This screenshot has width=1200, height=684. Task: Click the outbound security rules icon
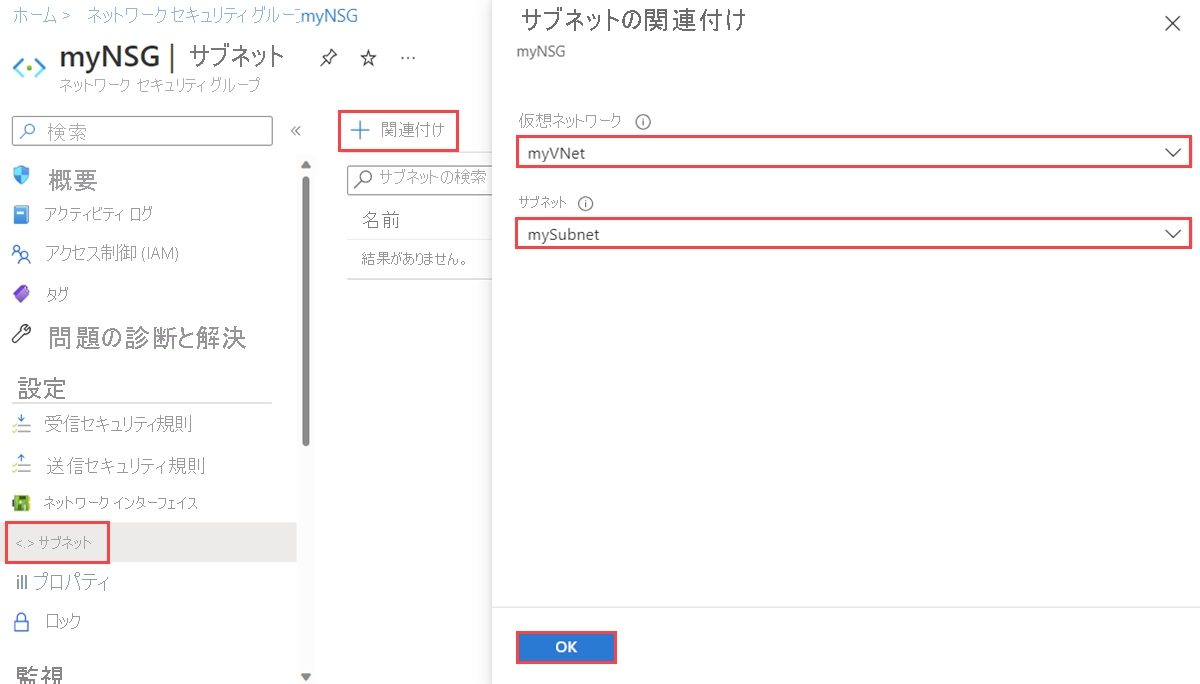pos(22,466)
